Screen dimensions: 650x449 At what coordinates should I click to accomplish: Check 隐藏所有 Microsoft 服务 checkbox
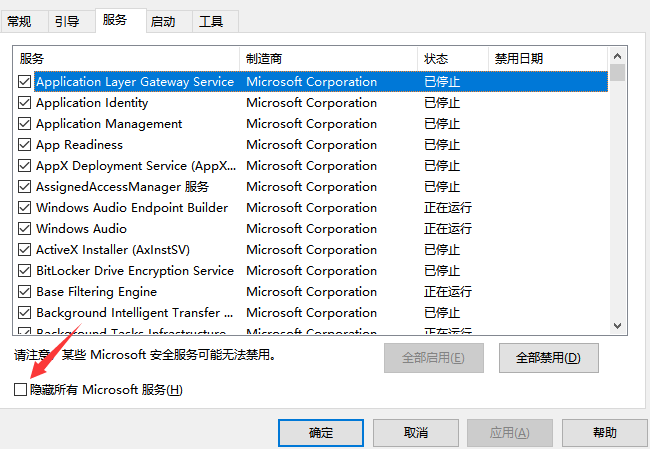21,389
